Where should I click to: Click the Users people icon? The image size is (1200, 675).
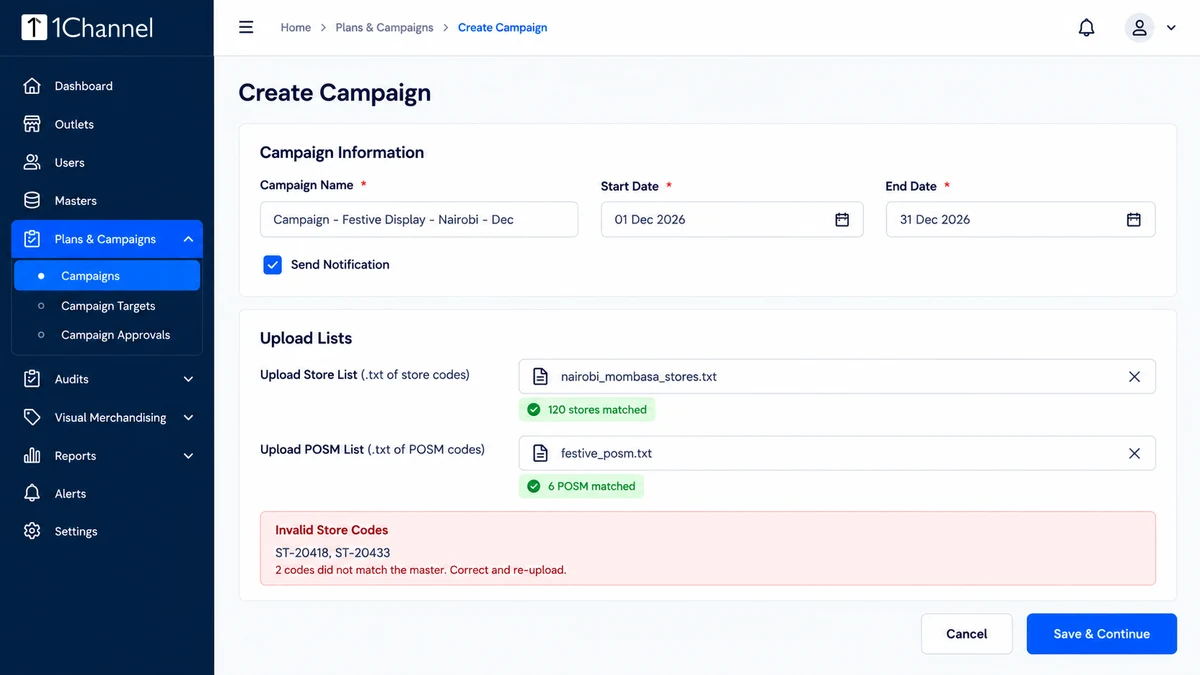[x=32, y=162]
